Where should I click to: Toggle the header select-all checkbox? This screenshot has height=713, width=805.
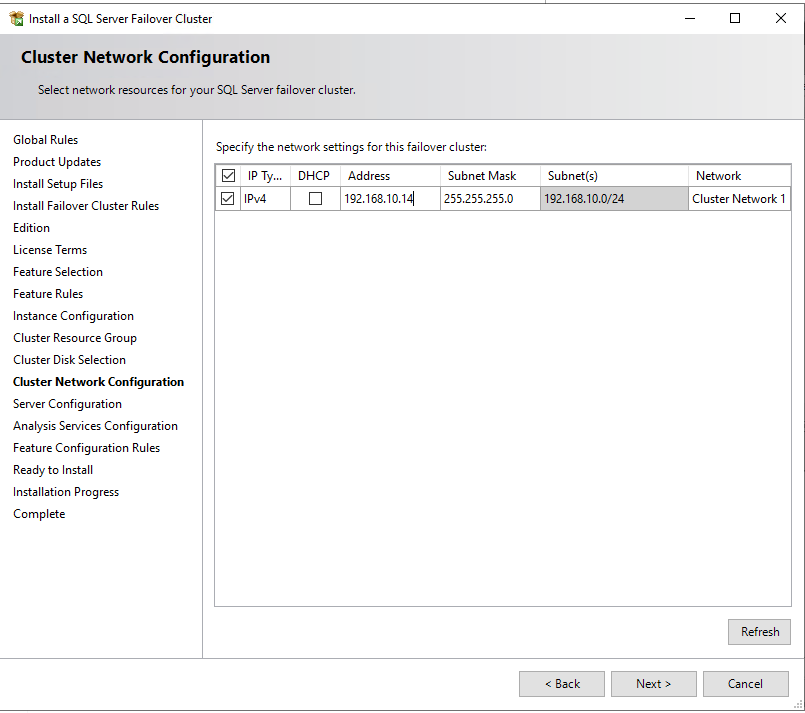(228, 176)
